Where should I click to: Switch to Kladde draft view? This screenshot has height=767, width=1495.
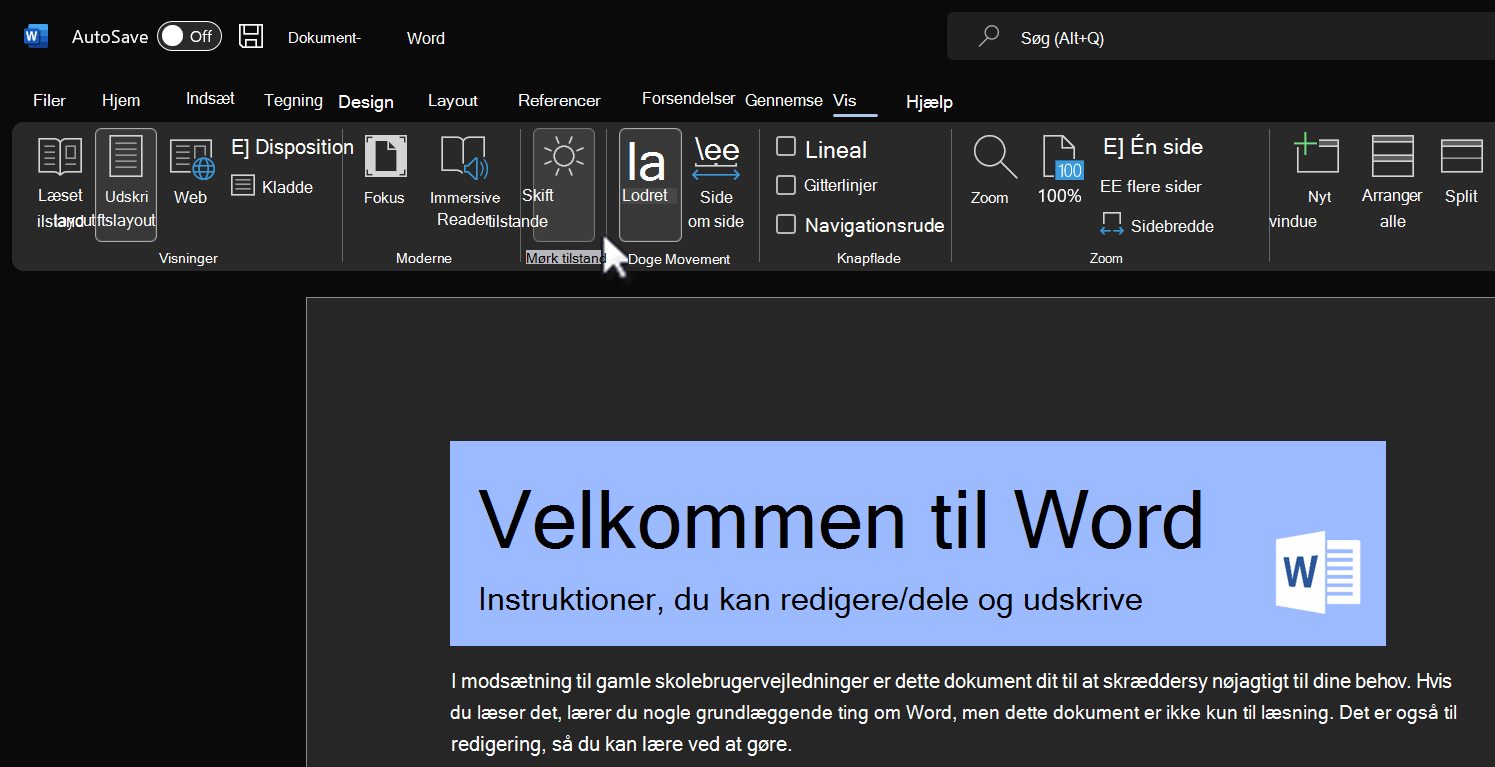click(x=272, y=187)
